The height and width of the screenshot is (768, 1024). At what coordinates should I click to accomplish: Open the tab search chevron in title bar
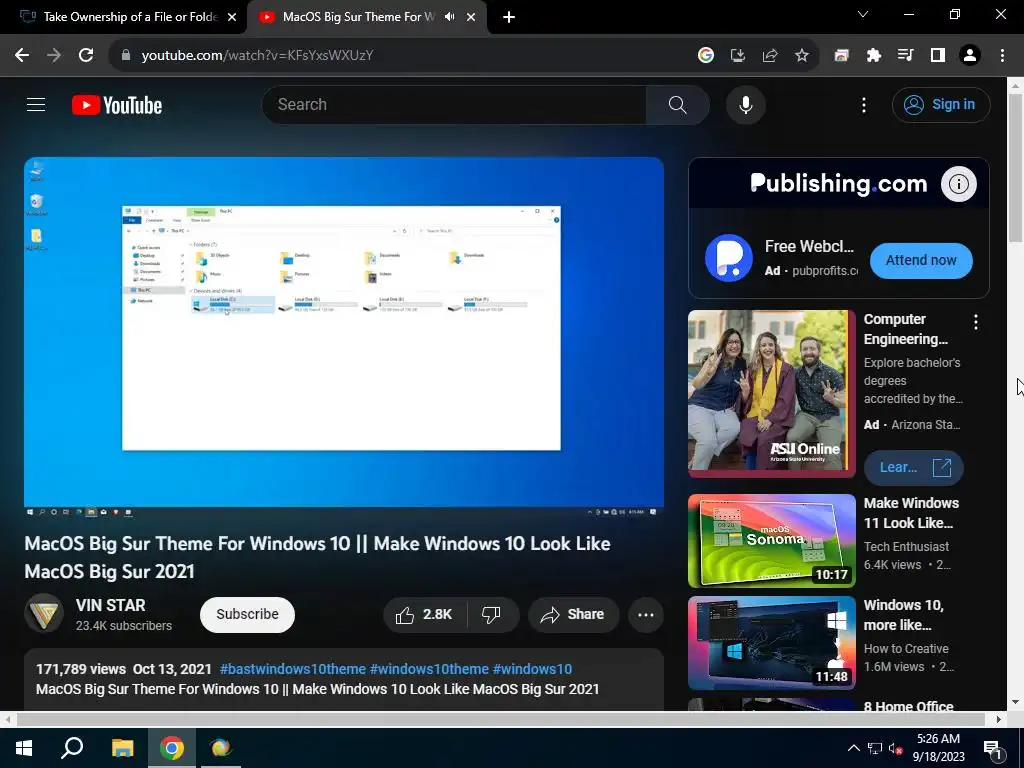pyautogui.click(x=863, y=14)
